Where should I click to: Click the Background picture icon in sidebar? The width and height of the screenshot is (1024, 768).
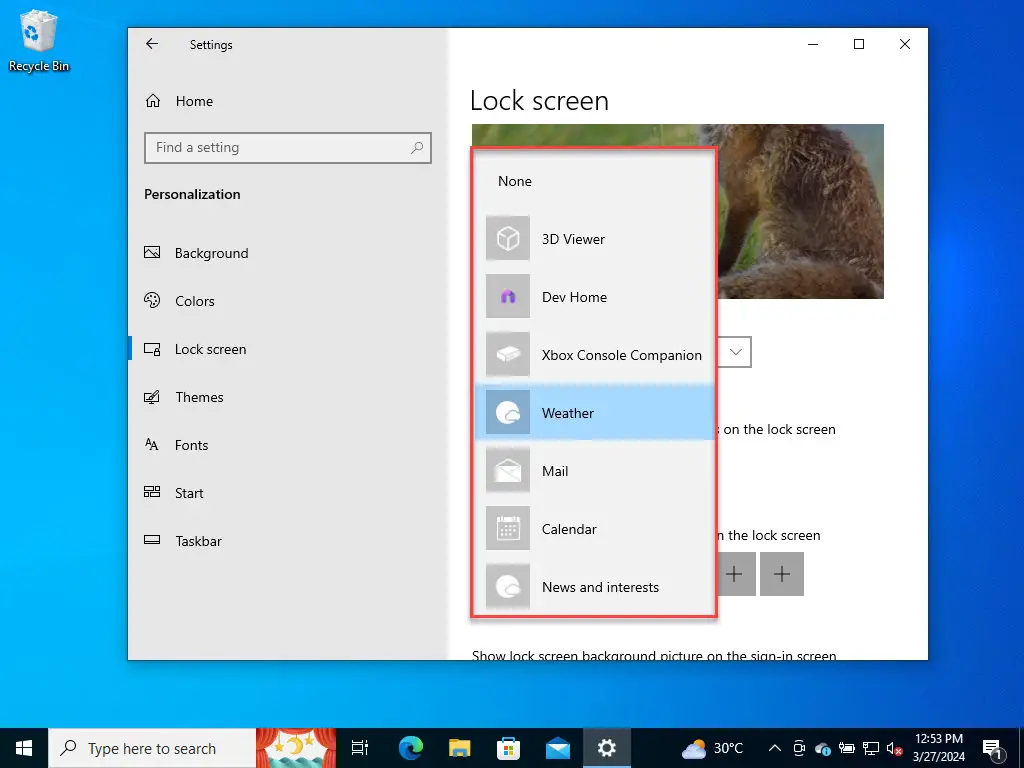coord(152,252)
